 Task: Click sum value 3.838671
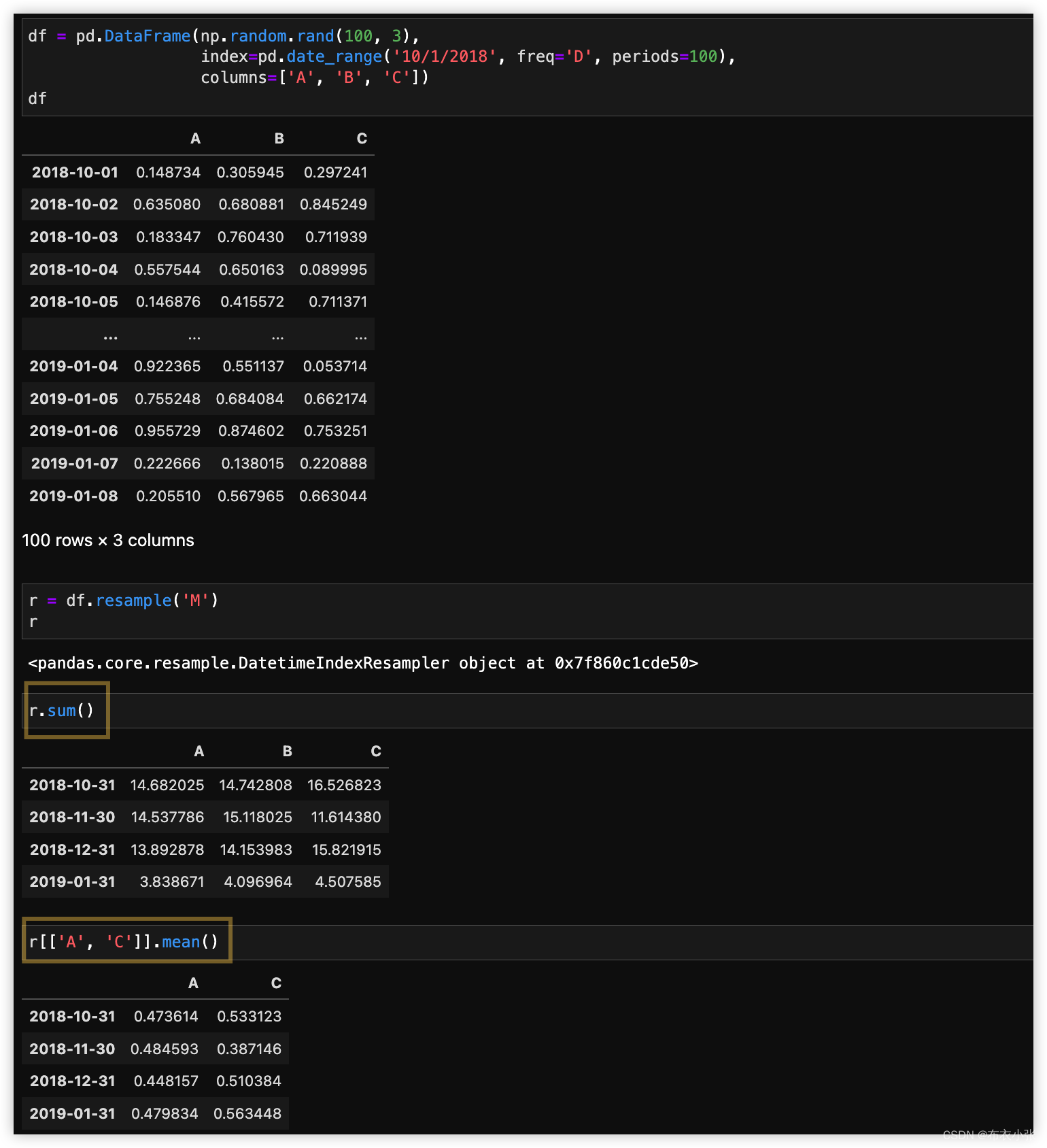click(x=172, y=882)
